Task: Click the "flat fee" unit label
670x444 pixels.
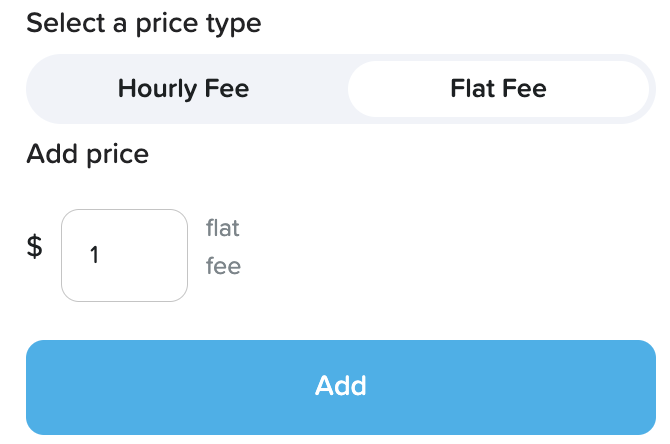Action: pyautogui.click(x=223, y=247)
